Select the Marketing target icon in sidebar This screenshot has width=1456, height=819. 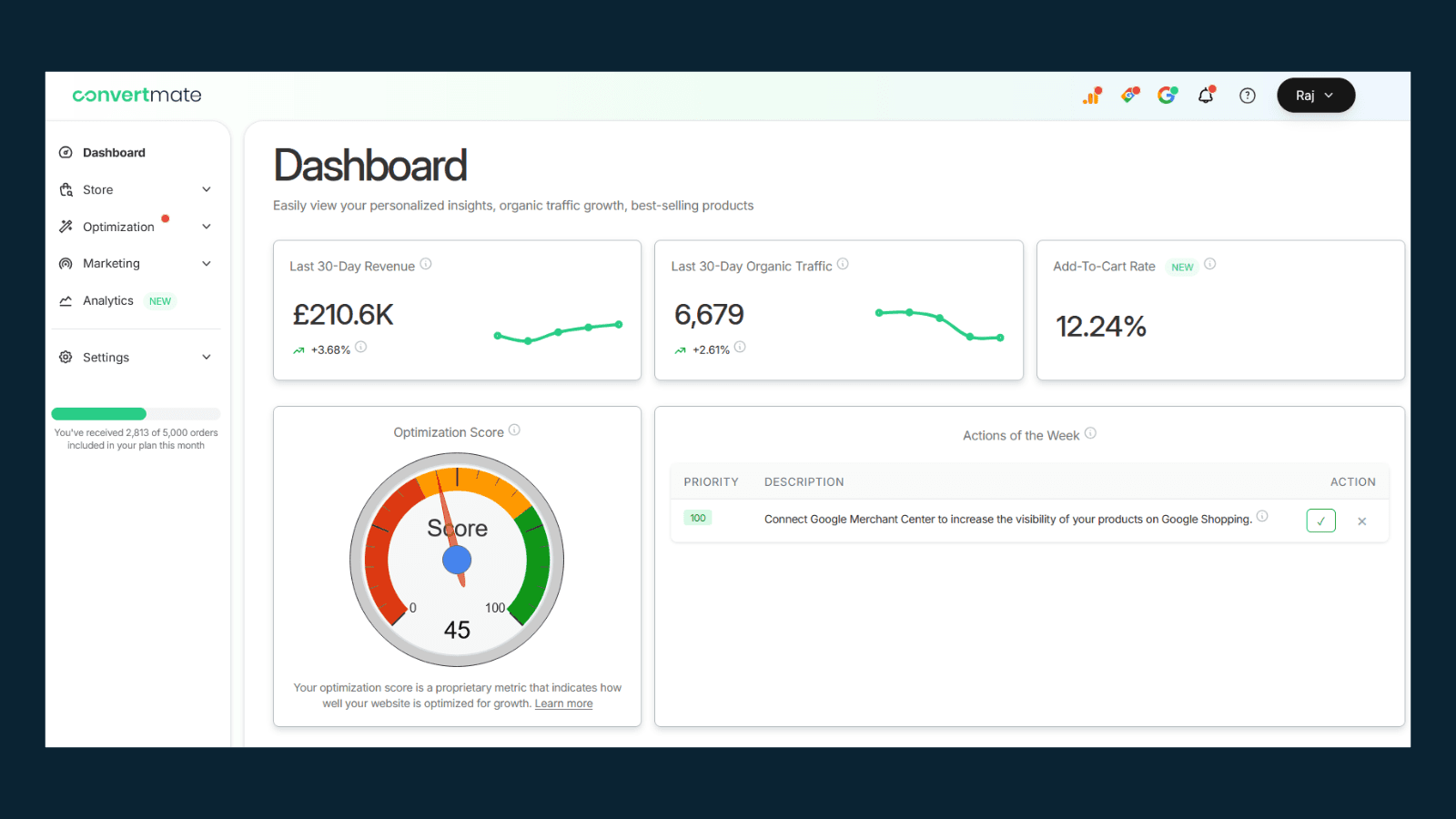pos(66,263)
